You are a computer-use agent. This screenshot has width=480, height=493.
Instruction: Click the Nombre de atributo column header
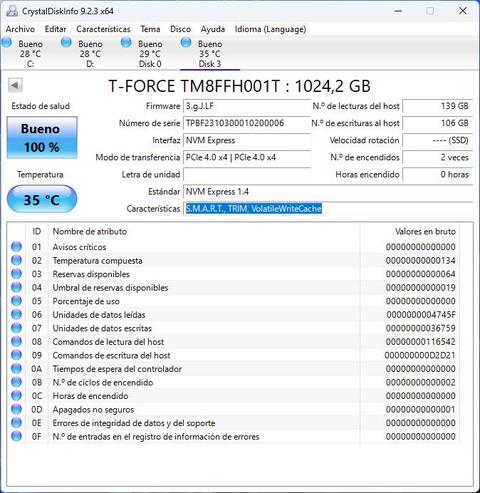point(204,231)
